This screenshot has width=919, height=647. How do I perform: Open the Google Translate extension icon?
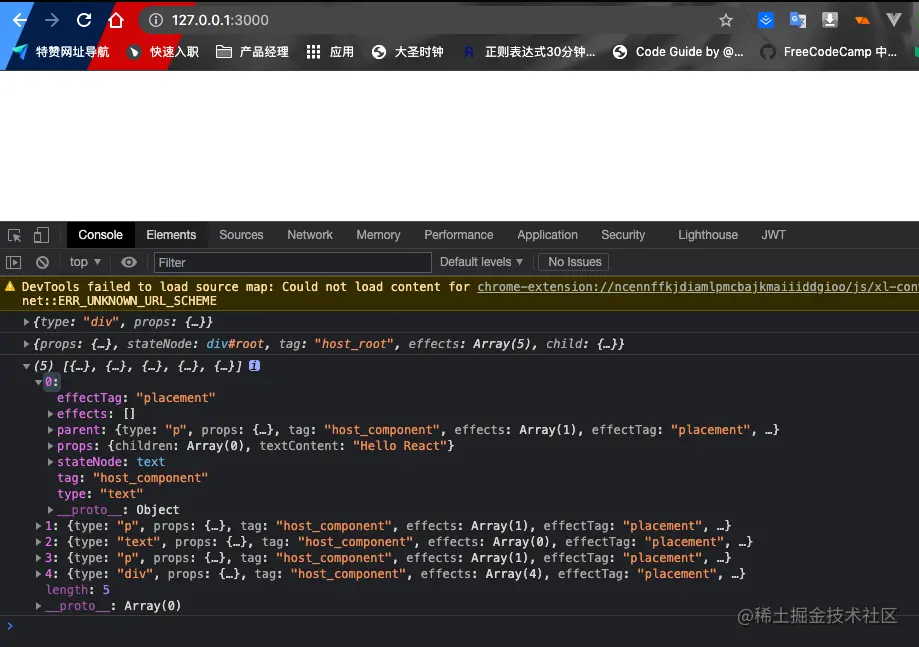click(x=798, y=21)
